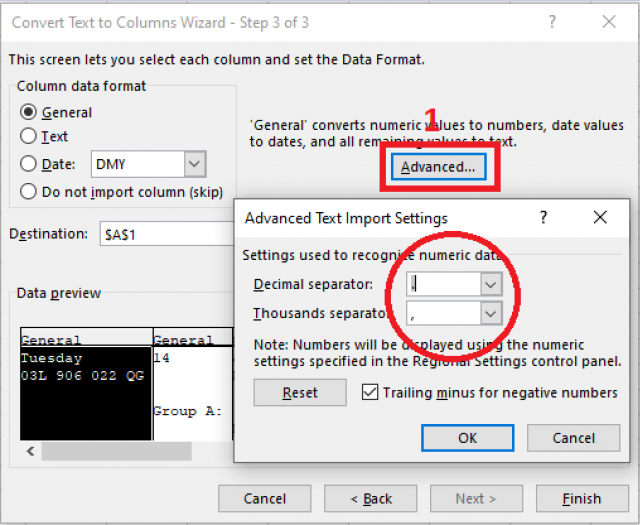Pick Do not import column (skip)

click(x=29, y=191)
